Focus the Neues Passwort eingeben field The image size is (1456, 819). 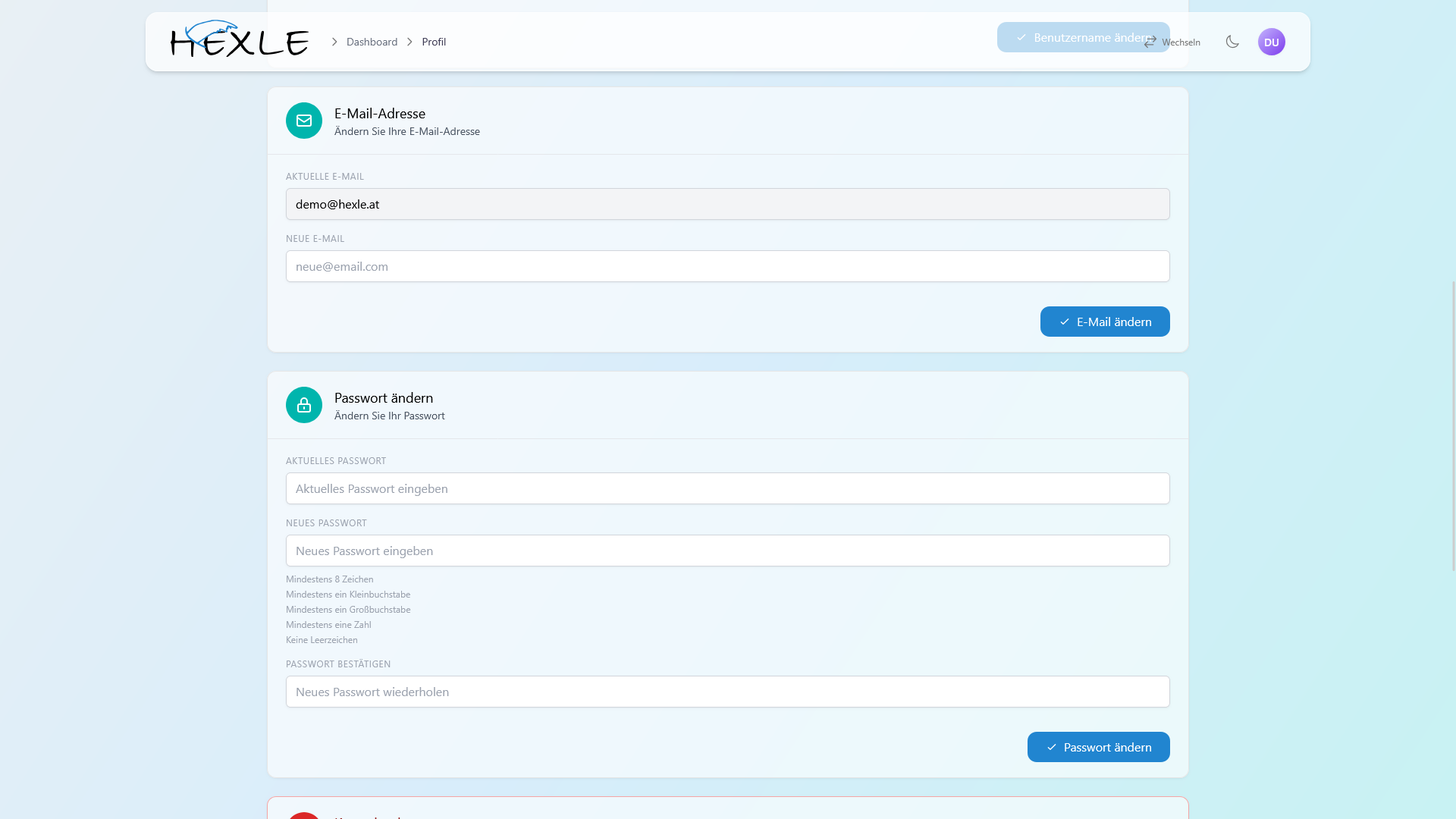(x=728, y=551)
